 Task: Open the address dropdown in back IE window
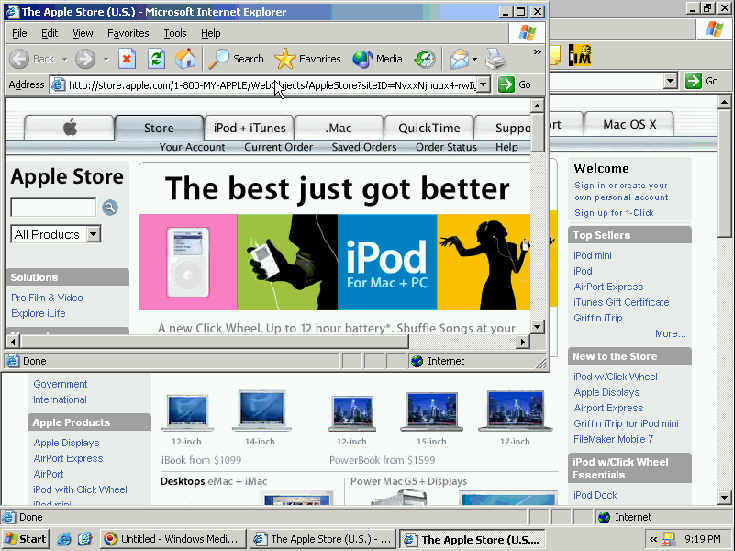[671, 81]
